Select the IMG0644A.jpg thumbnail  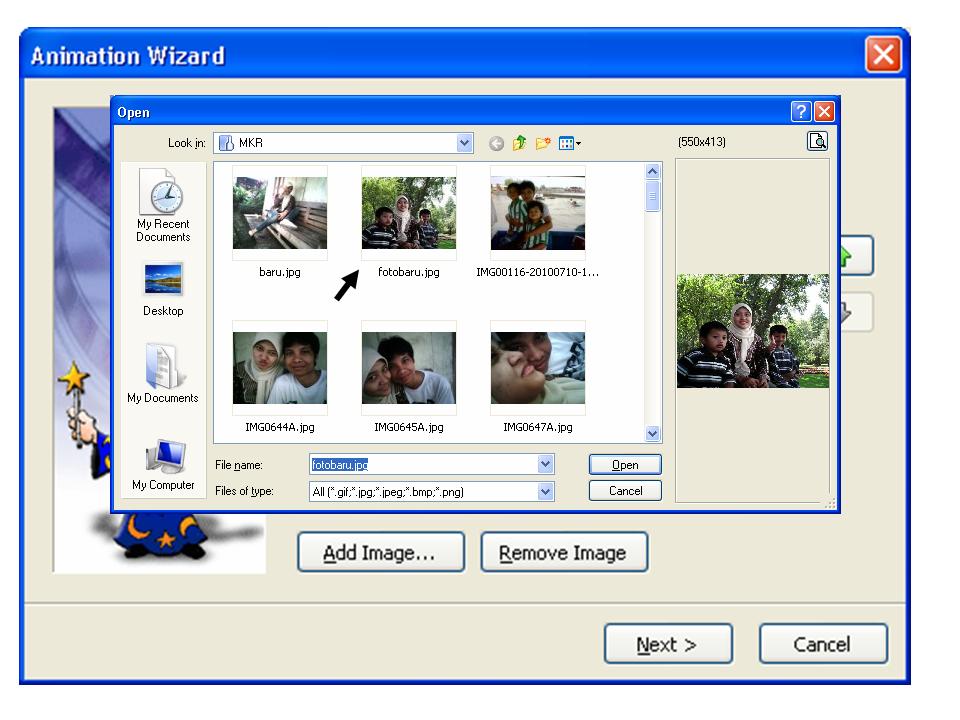pos(280,368)
